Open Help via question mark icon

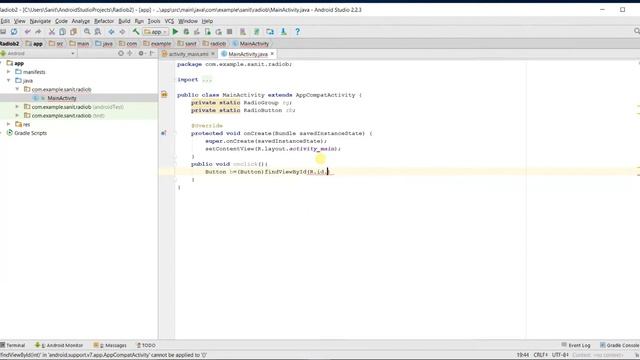298,31
